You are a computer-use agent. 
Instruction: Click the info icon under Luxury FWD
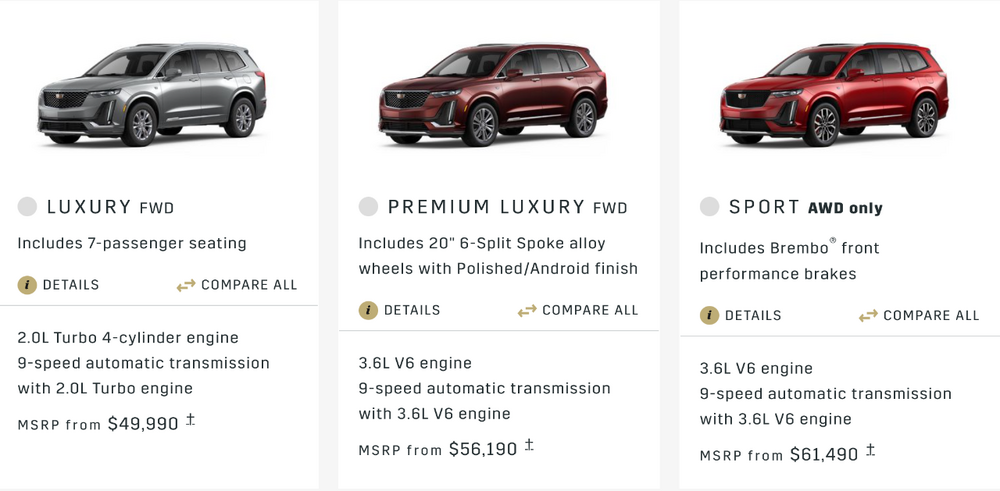(27, 285)
